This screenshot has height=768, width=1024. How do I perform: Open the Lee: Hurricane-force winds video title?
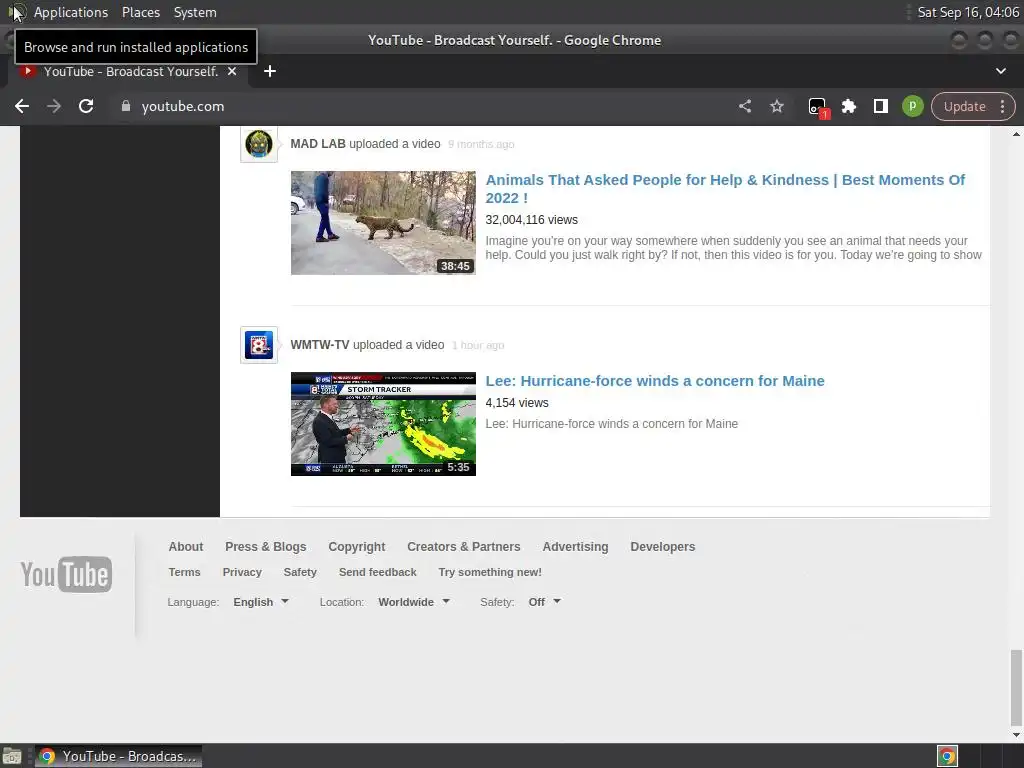click(x=654, y=381)
